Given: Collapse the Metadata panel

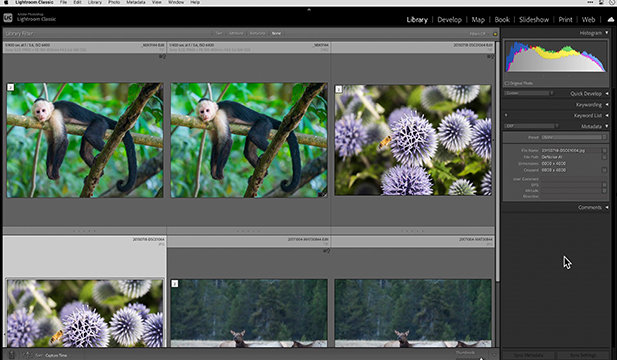Looking at the screenshot, I should 607,126.
